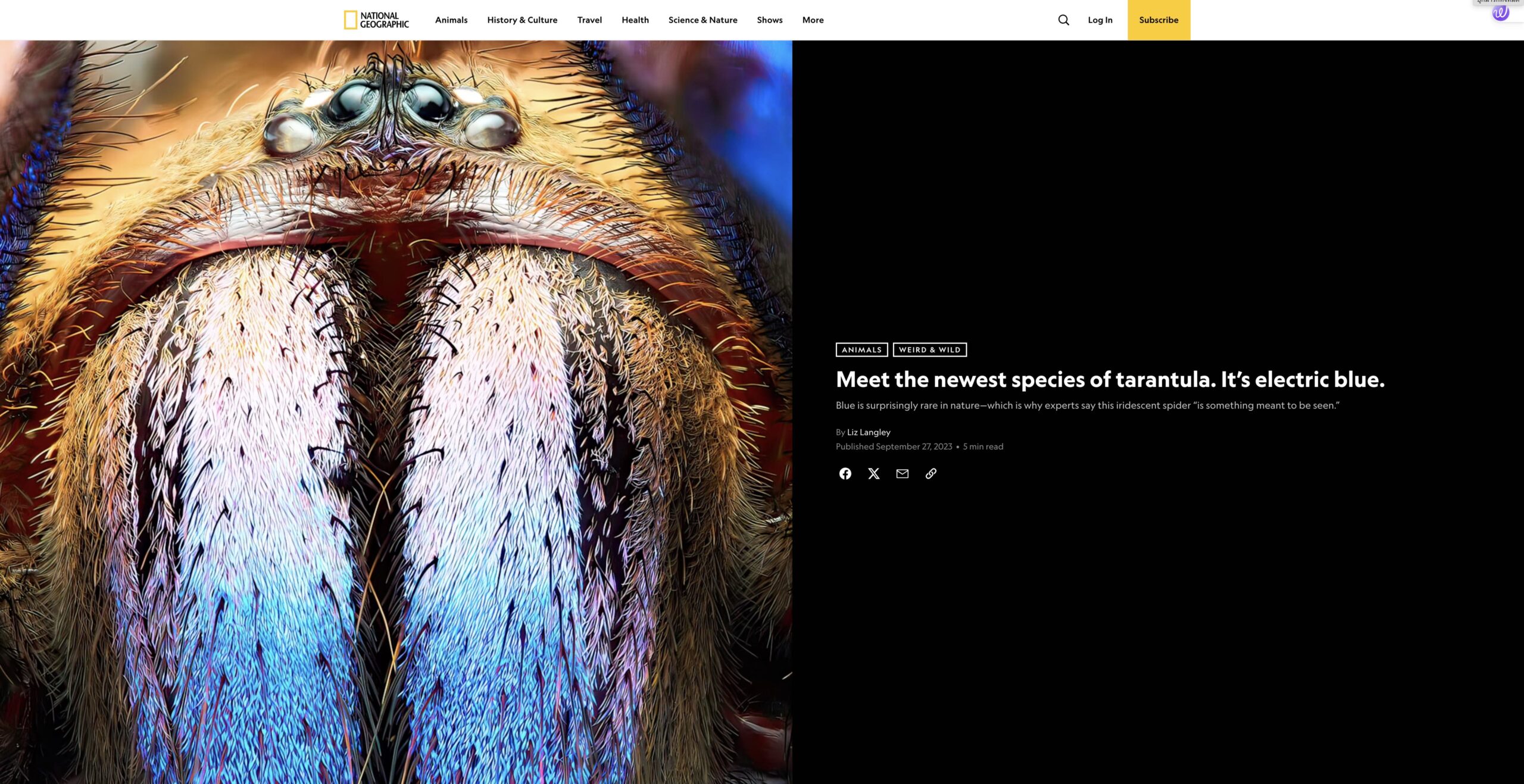Click the National Geographic logo

click(x=376, y=20)
